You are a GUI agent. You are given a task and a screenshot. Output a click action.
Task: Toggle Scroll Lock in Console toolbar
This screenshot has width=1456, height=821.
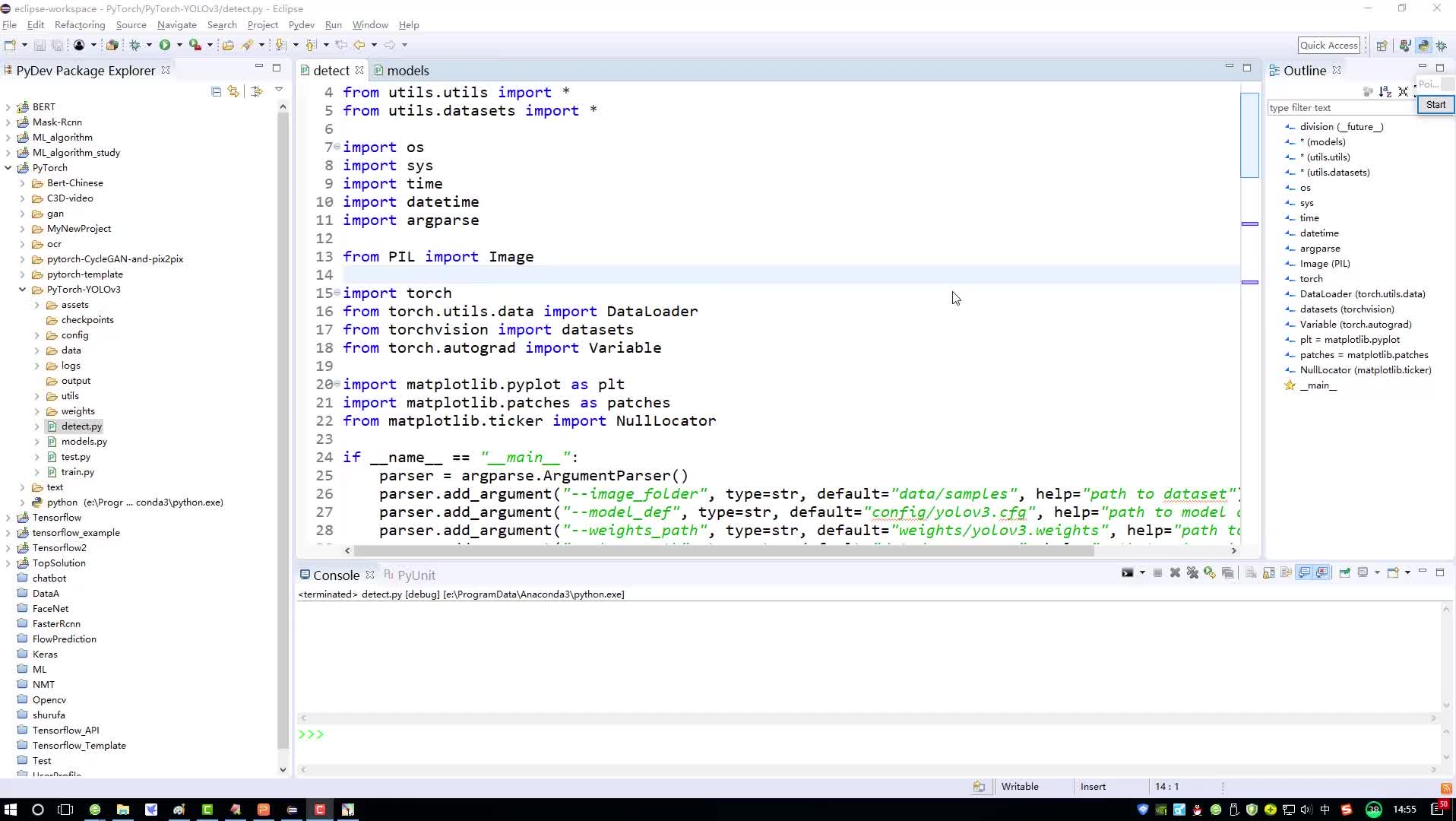1268,572
